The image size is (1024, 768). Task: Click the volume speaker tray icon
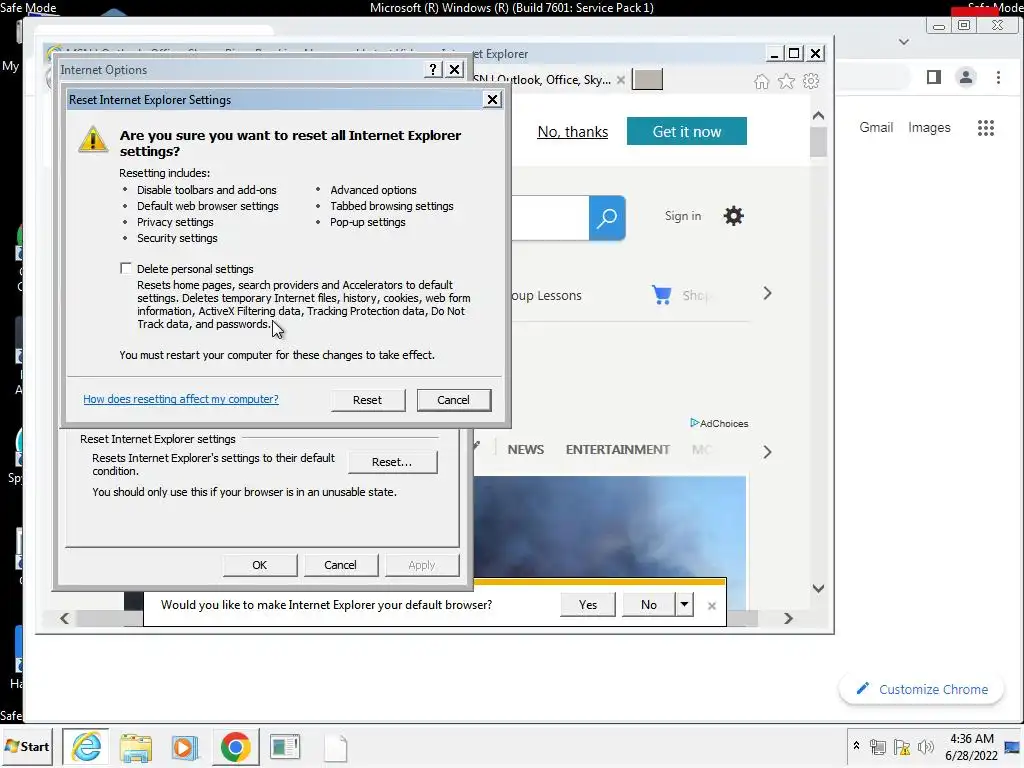925,746
